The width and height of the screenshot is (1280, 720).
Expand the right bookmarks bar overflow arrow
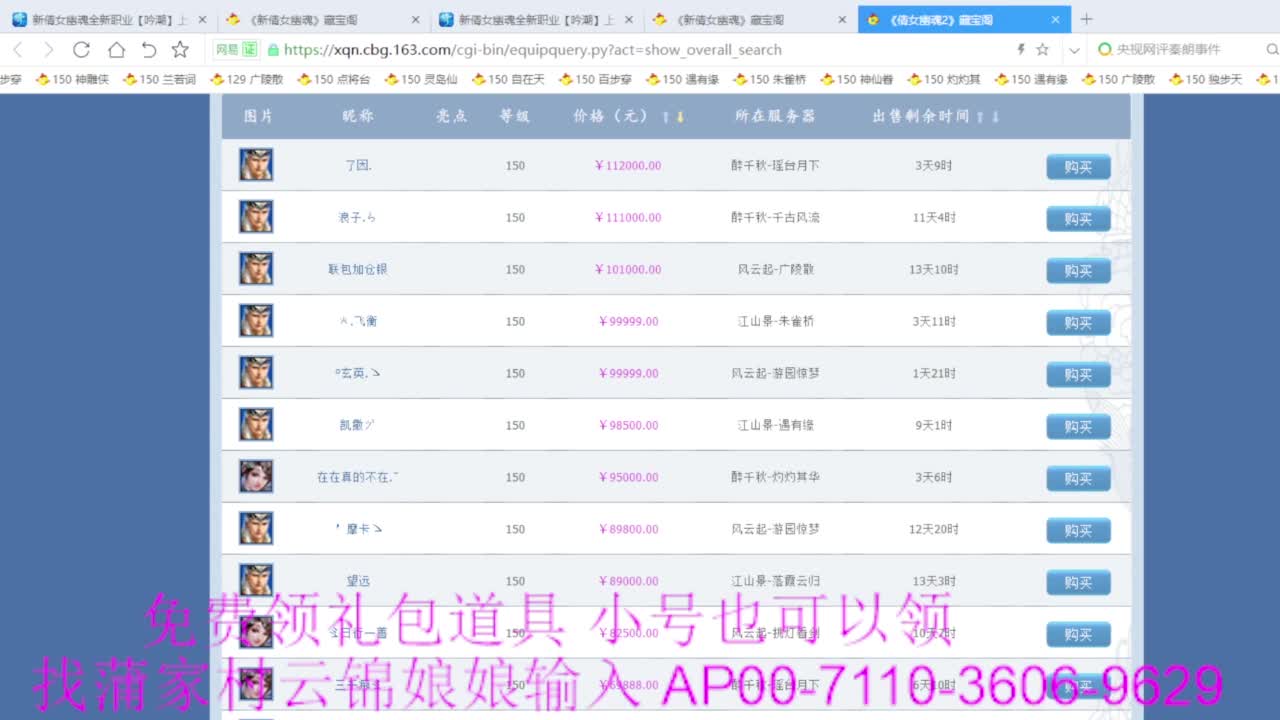click(x=1276, y=79)
